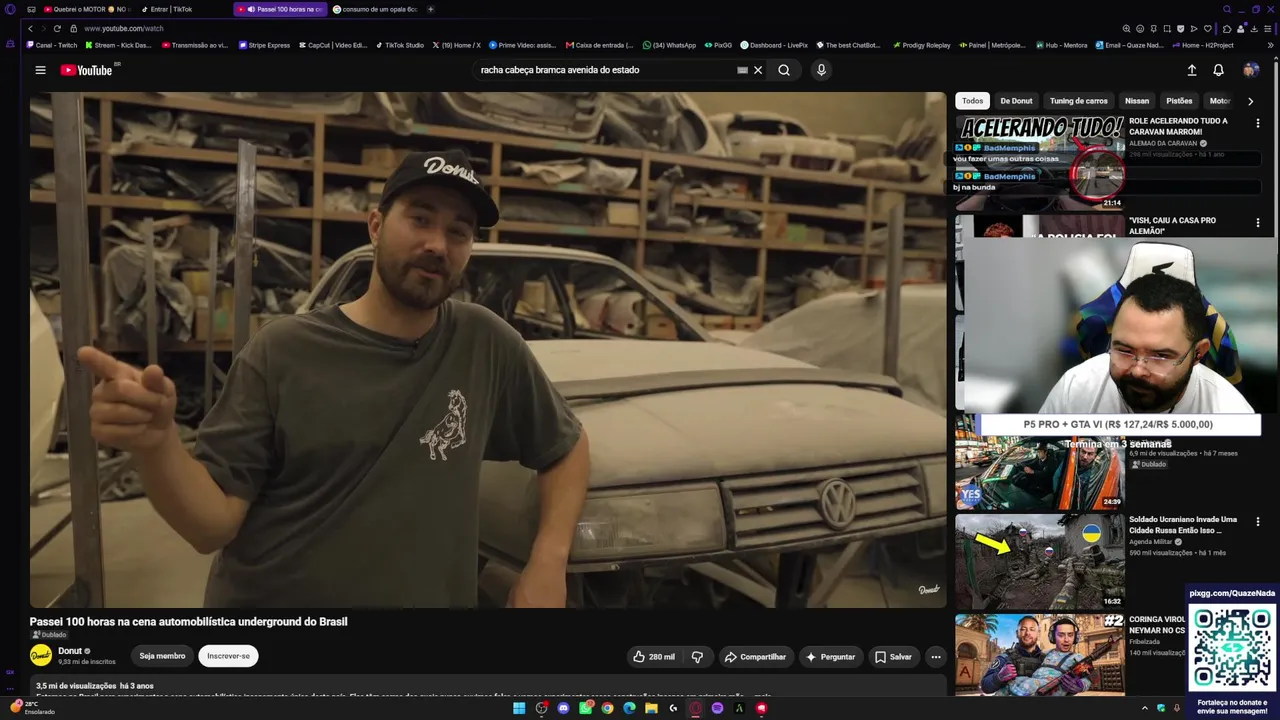This screenshot has width=1280, height=720.
Task: Open the WhatsApp bookmark
Action: (x=669, y=45)
